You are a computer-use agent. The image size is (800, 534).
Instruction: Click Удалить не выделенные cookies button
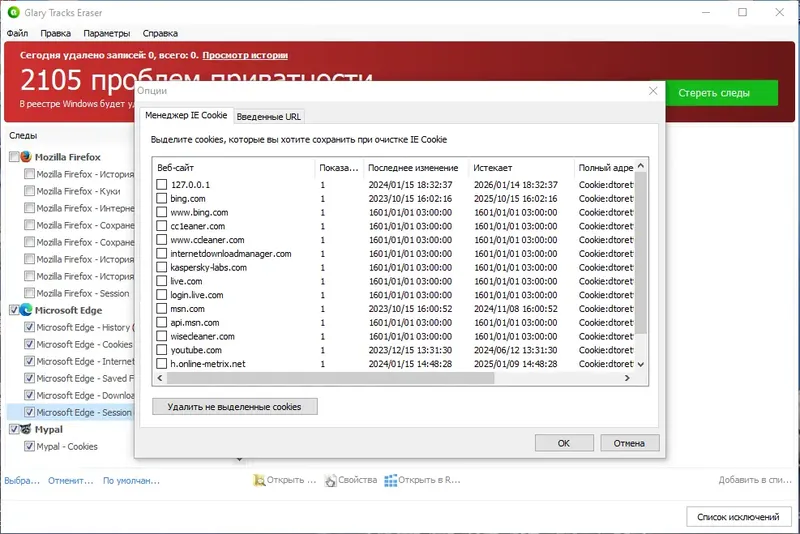(235, 406)
